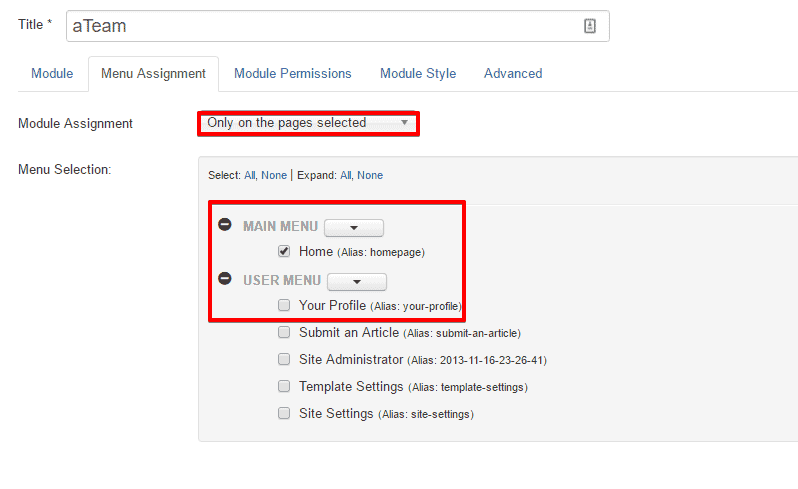Uncheck the Home menu item checkbox
Image resolution: width=798 pixels, height=489 pixels.
(284, 252)
